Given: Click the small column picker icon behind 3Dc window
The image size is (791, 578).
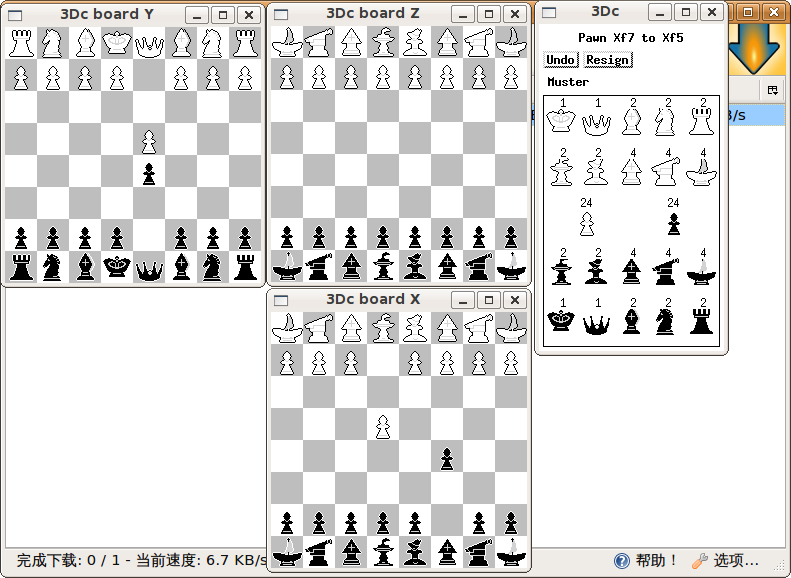Looking at the screenshot, I should [x=772, y=90].
